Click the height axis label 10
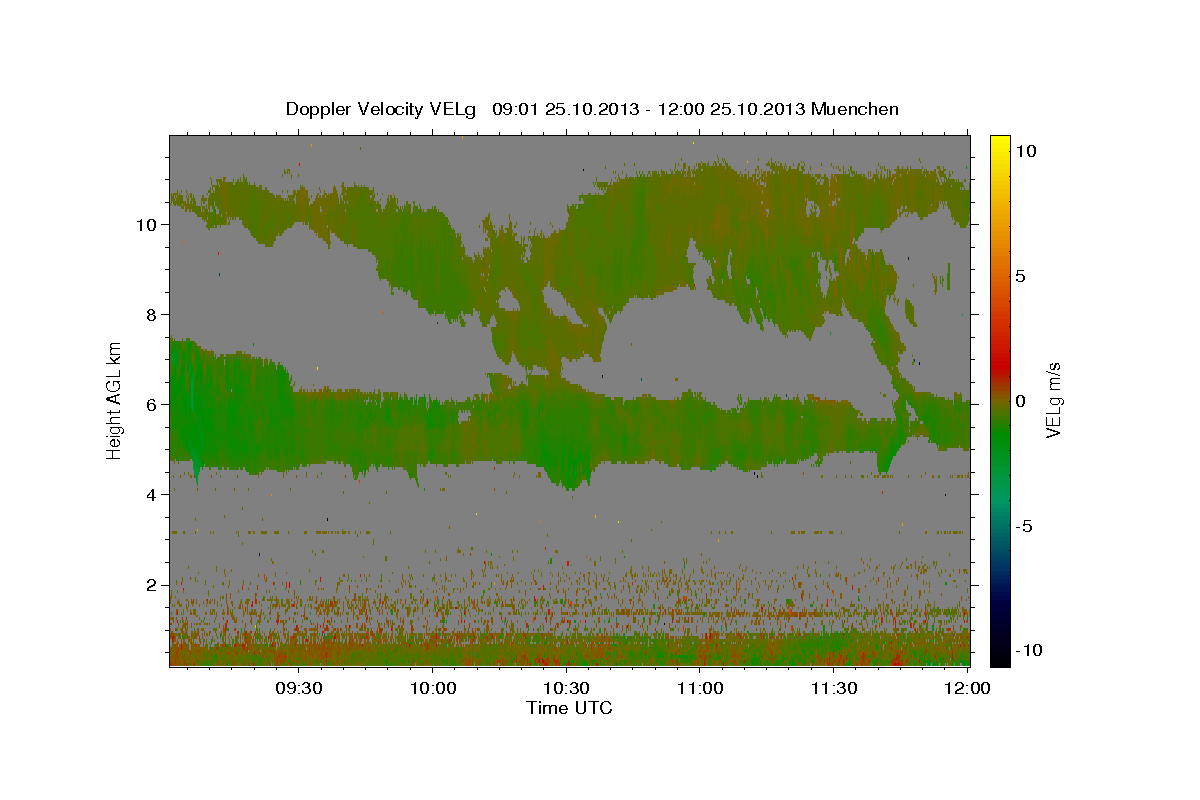This screenshot has width=1200, height=800. coord(147,225)
